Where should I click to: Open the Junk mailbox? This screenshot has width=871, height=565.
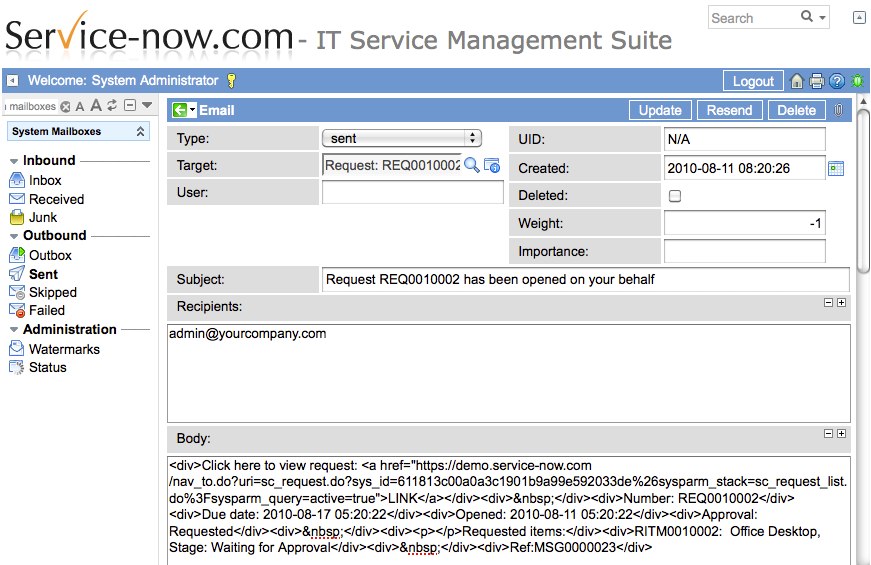coord(42,217)
